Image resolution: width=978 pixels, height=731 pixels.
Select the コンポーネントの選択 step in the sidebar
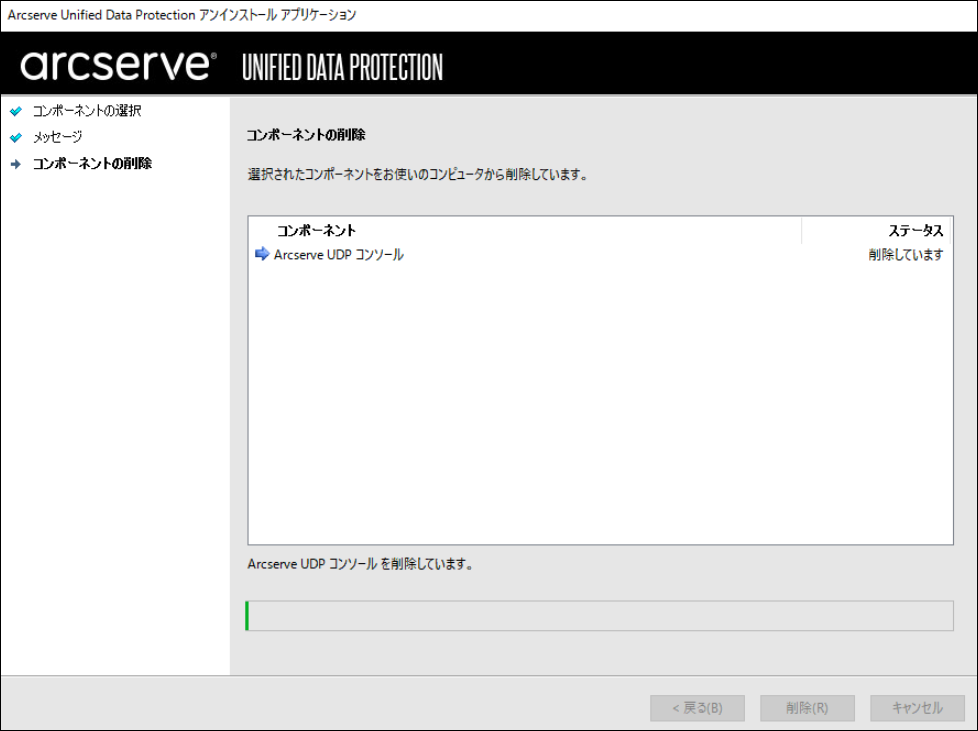click(87, 111)
